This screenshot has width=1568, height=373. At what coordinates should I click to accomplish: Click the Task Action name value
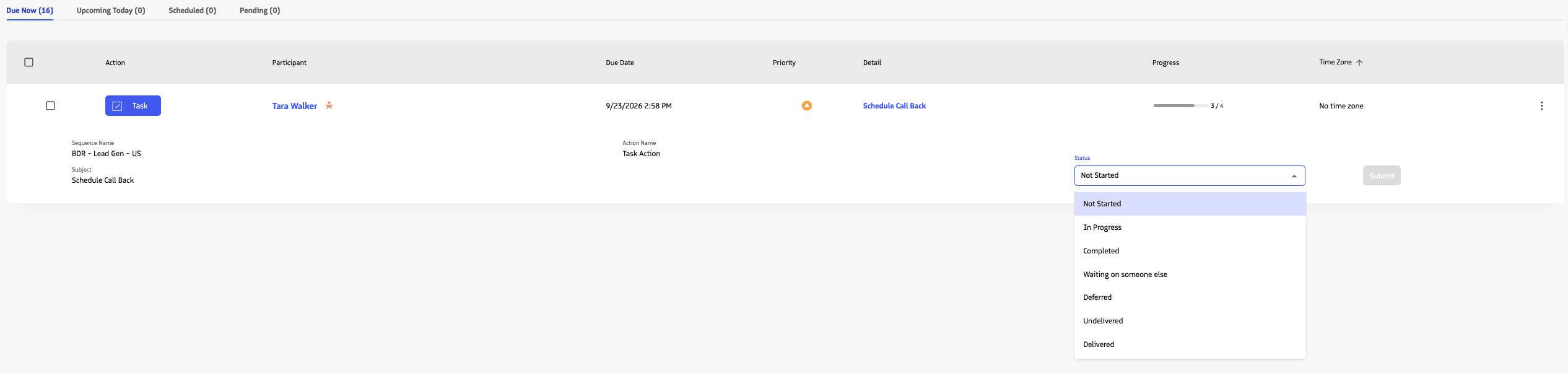[642, 154]
